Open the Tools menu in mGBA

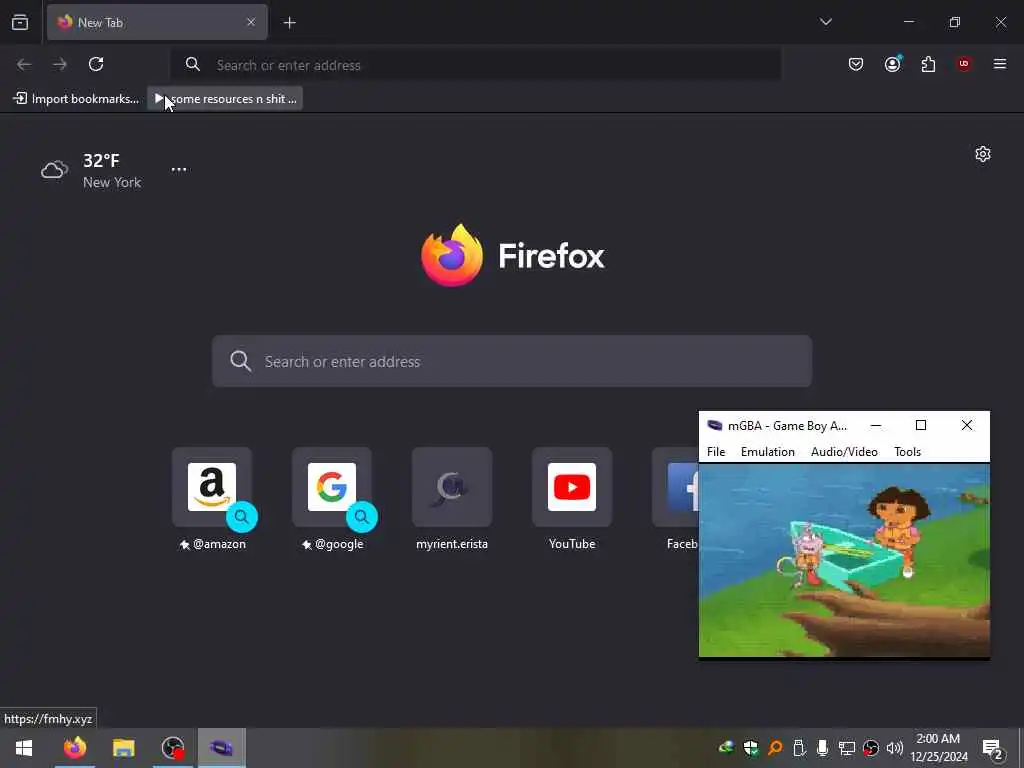point(907,452)
